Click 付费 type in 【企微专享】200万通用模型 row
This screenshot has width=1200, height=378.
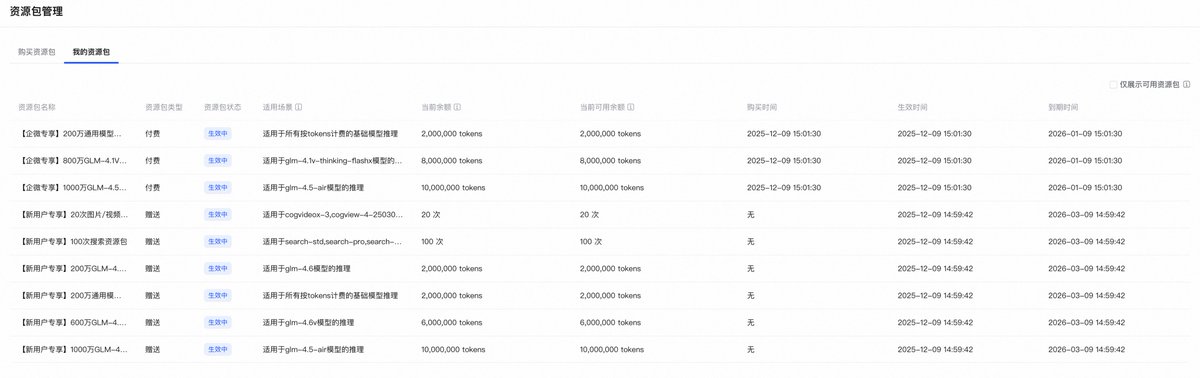click(152, 133)
